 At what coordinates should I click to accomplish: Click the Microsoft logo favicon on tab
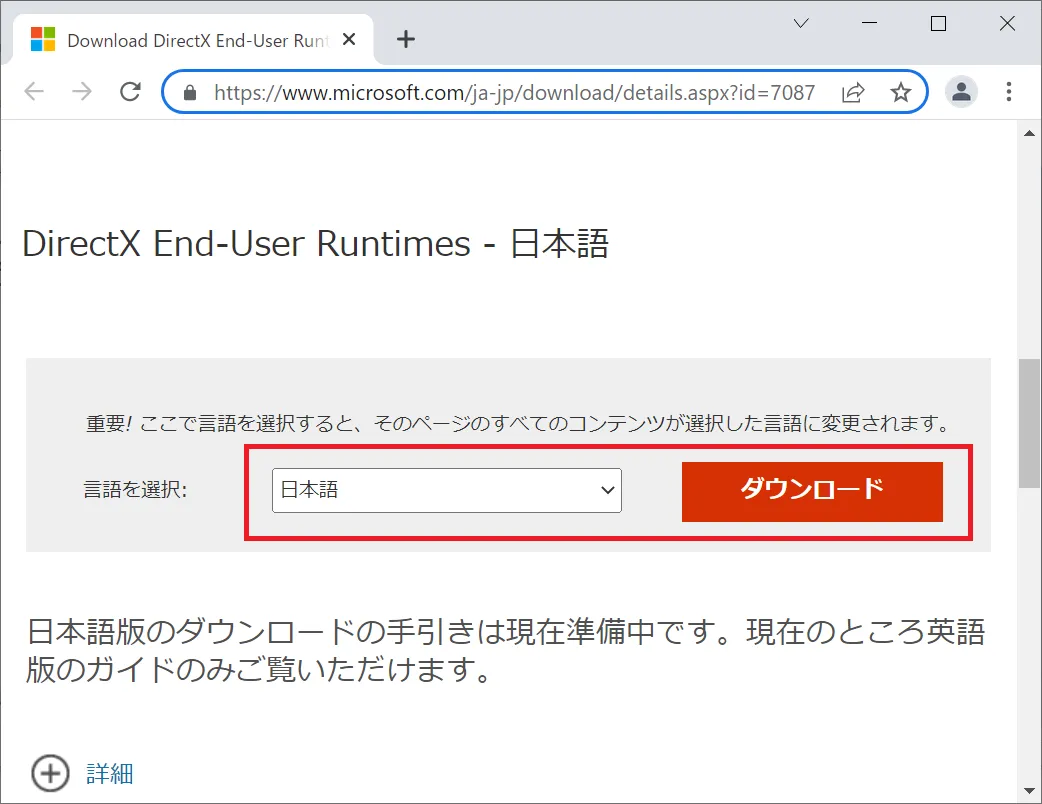pos(43,40)
